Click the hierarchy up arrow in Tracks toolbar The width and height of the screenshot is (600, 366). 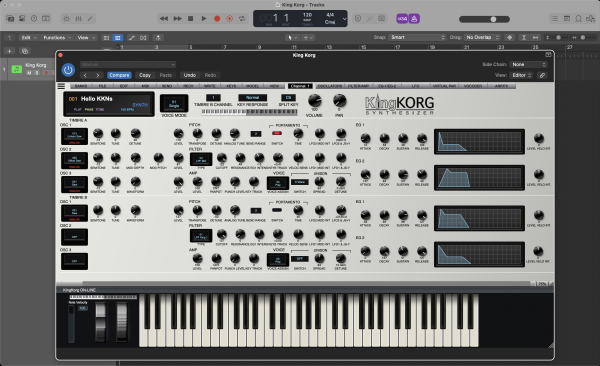click(10, 38)
